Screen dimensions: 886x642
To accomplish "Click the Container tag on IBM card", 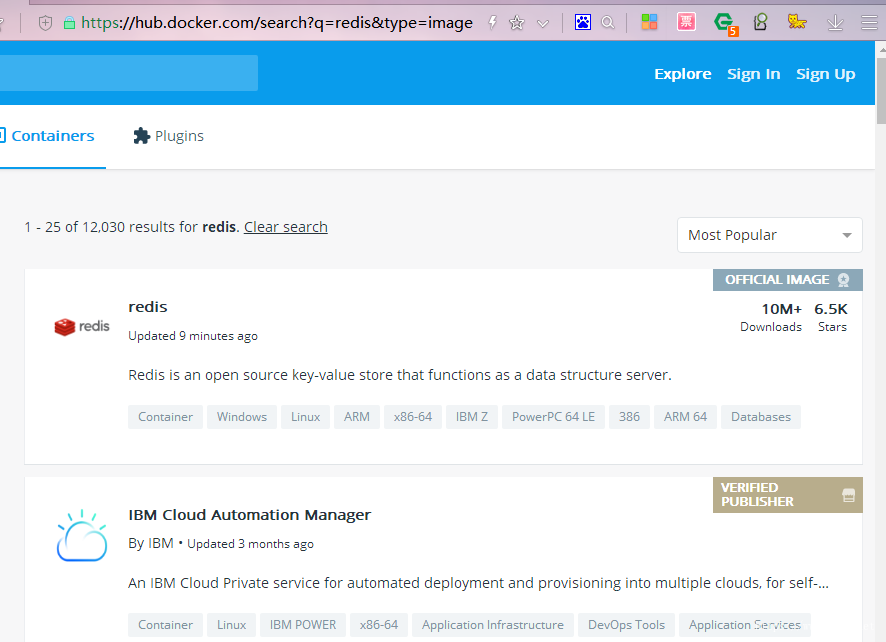I will [x=166, y=625].
